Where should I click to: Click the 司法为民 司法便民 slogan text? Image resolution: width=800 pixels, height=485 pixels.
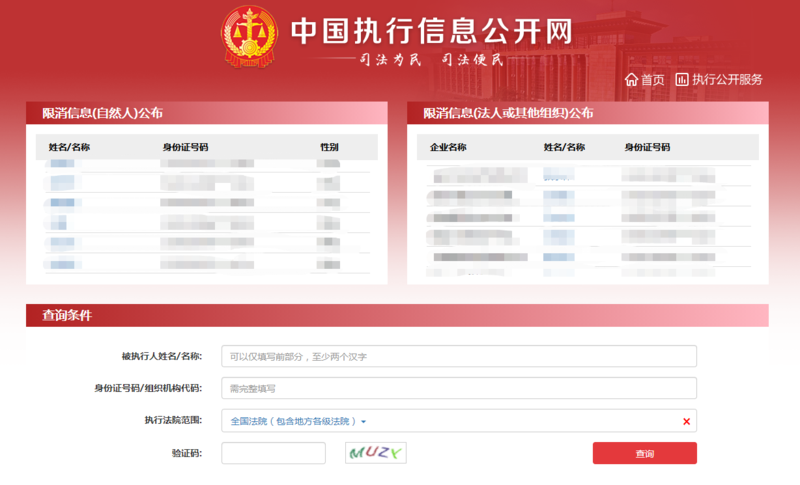(432, 60)
